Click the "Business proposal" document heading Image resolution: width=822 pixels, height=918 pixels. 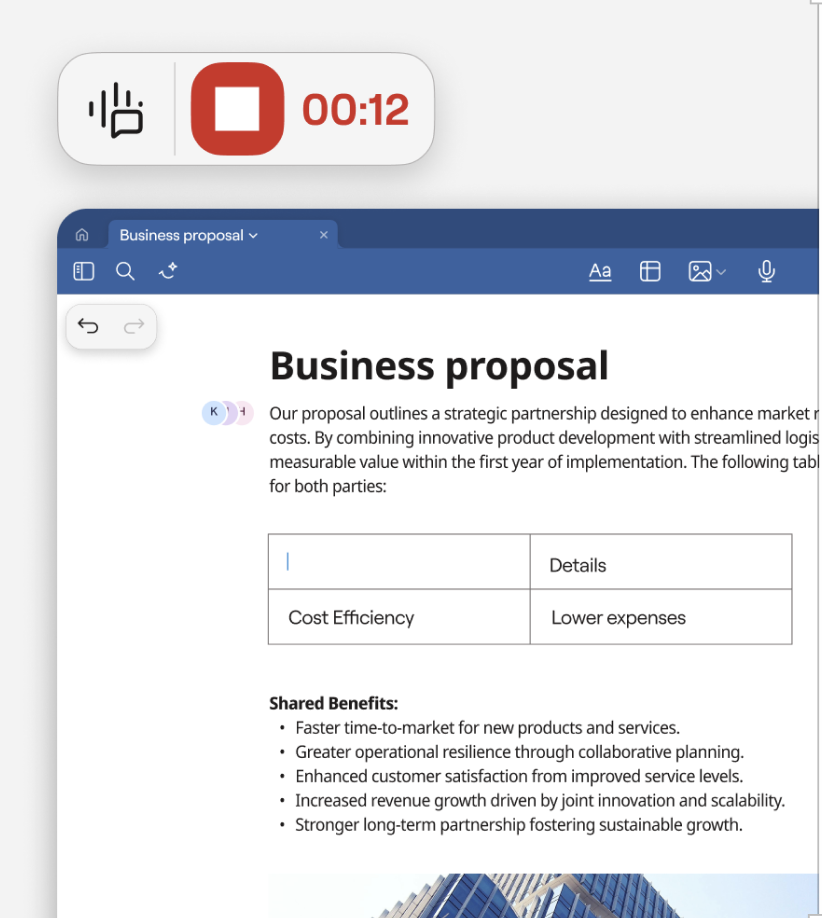[x=439, y=366]
